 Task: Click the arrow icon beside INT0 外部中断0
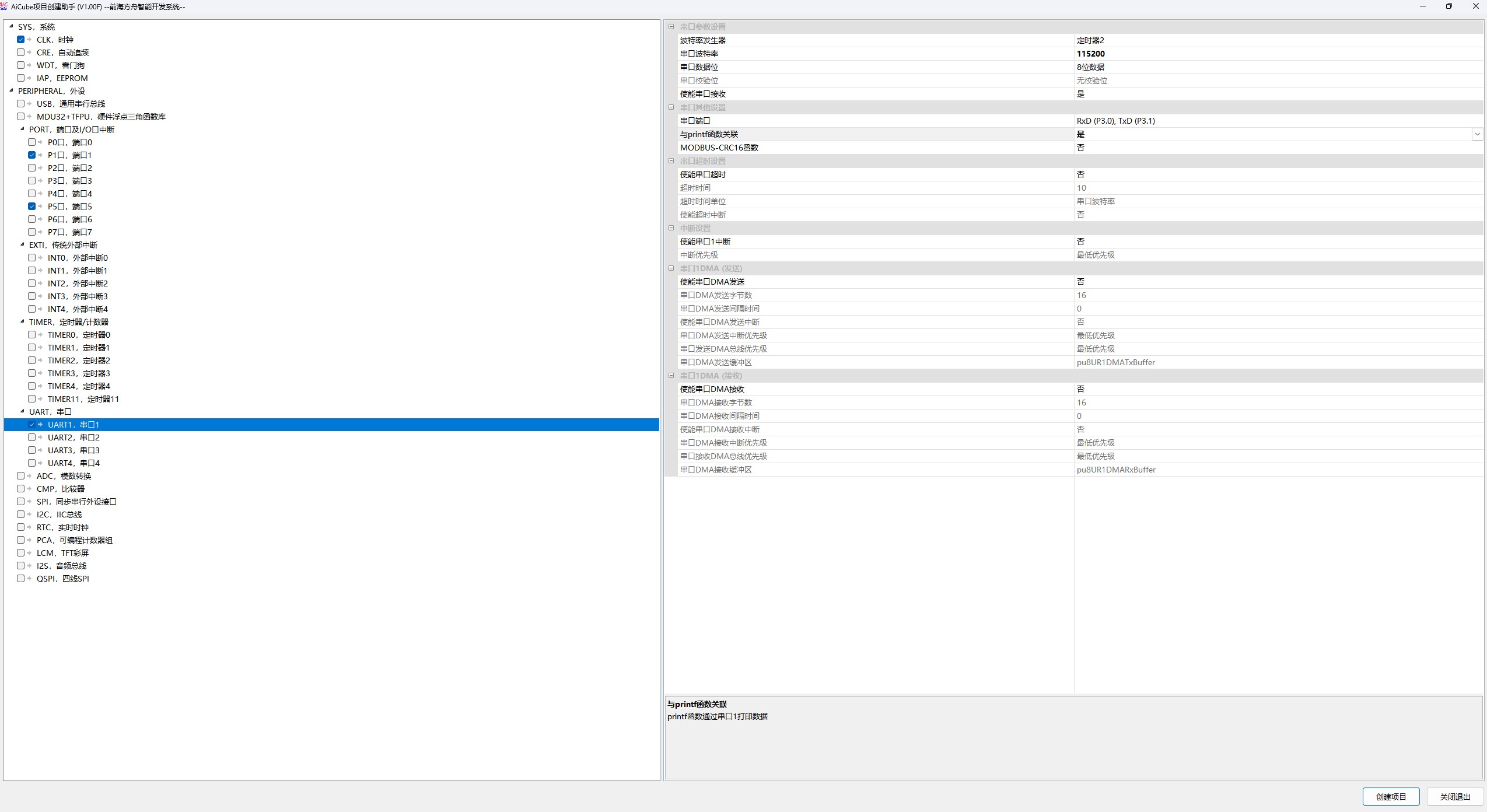click(40, 258)
